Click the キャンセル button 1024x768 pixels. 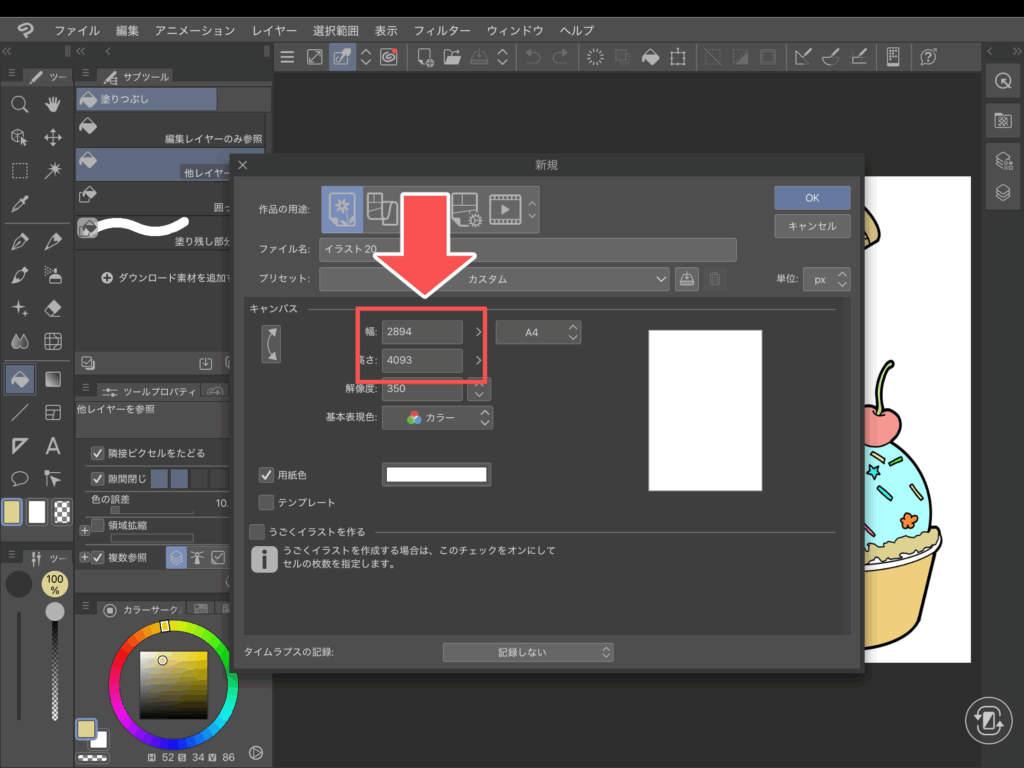pos(811,226)
